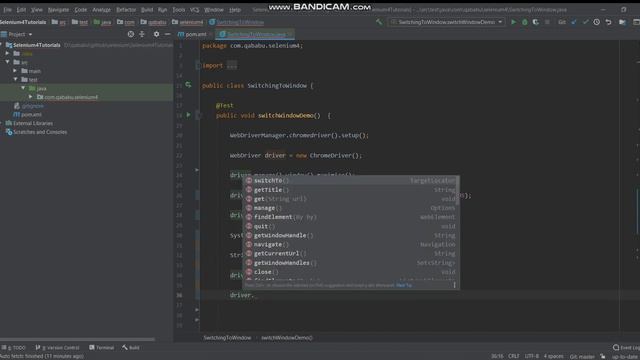Open the Build menu
The image size is (640, 360).
147,9
